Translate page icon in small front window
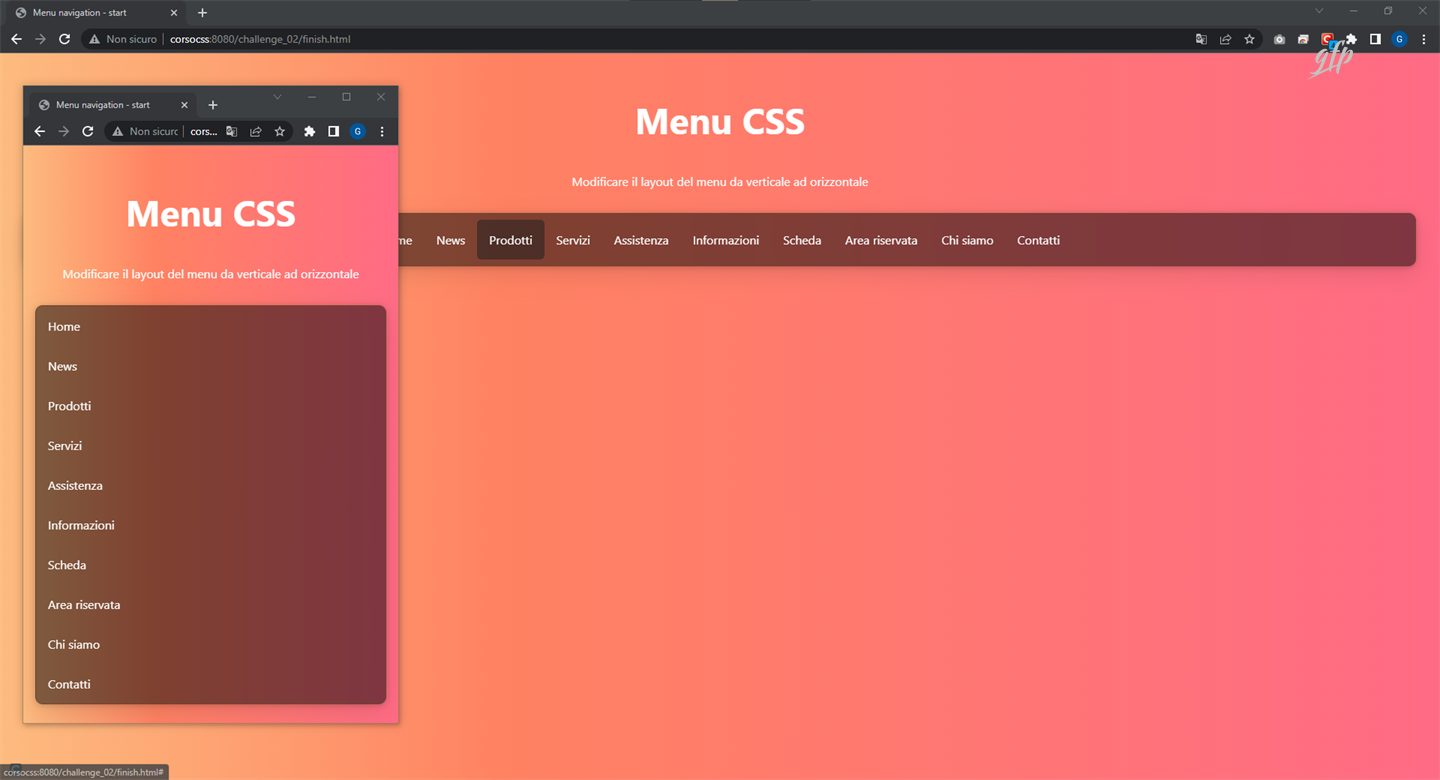The height and width of the screenshot is (780, 1440). click(232, 131)
